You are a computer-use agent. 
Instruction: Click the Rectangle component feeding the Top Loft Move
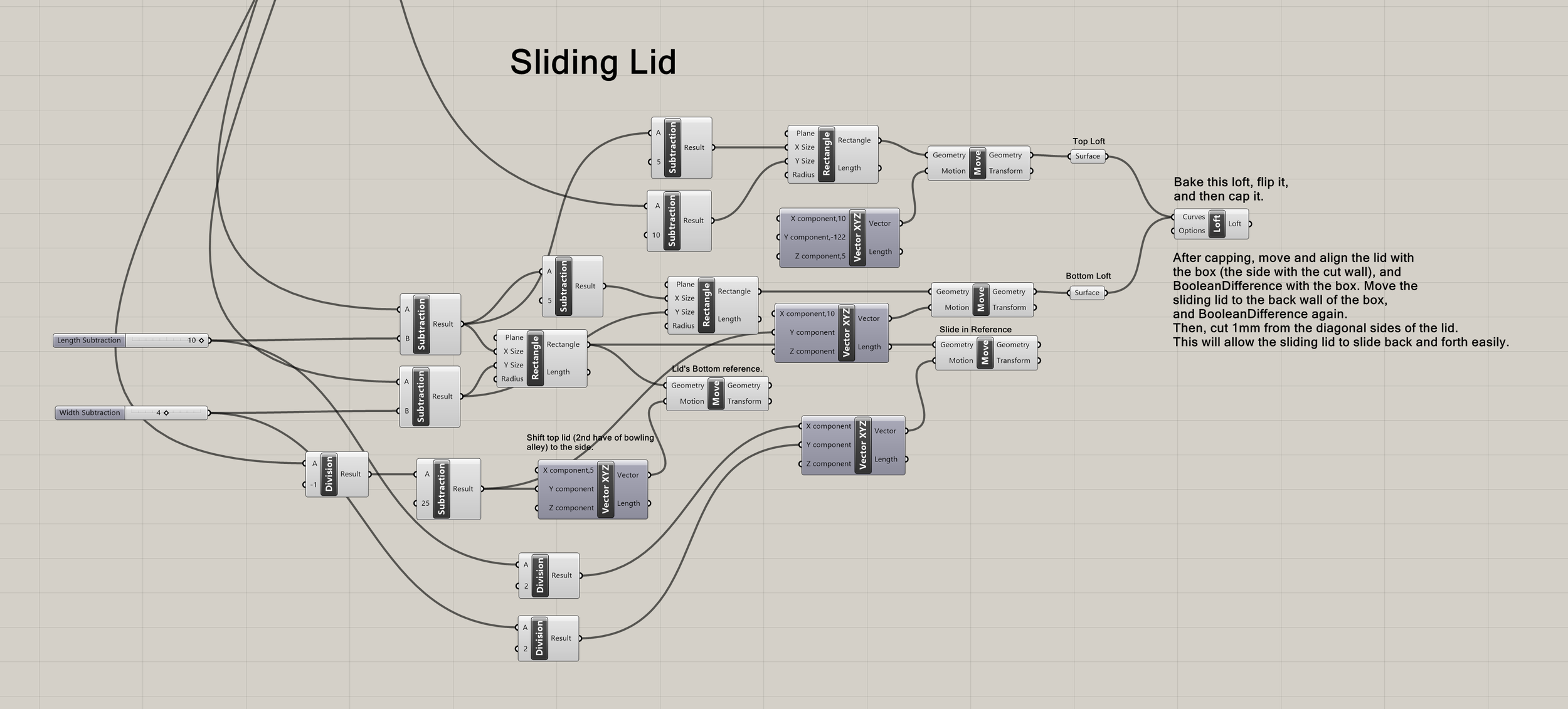click(826, 154)
